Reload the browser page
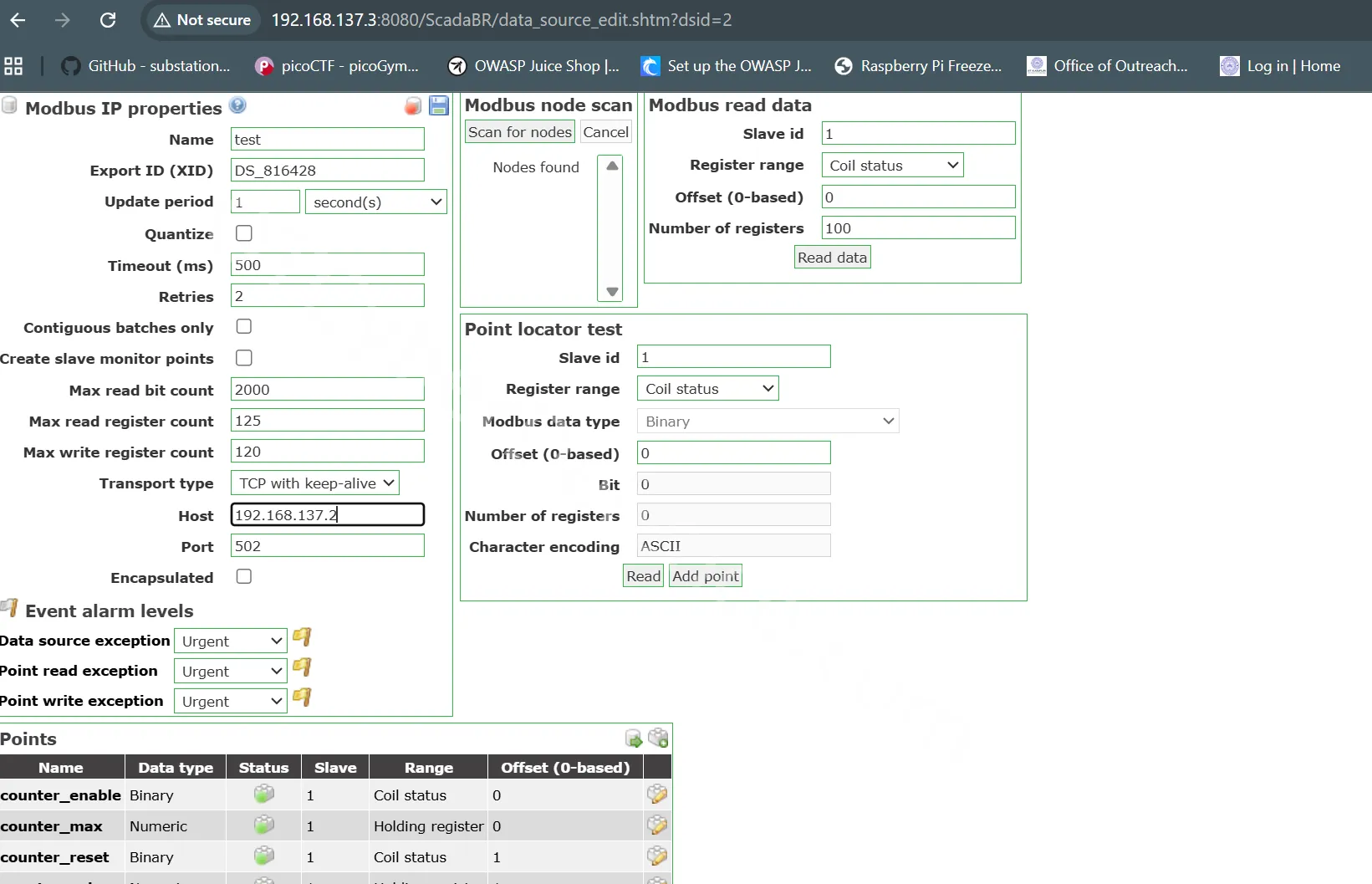 (x=108, y=20)
